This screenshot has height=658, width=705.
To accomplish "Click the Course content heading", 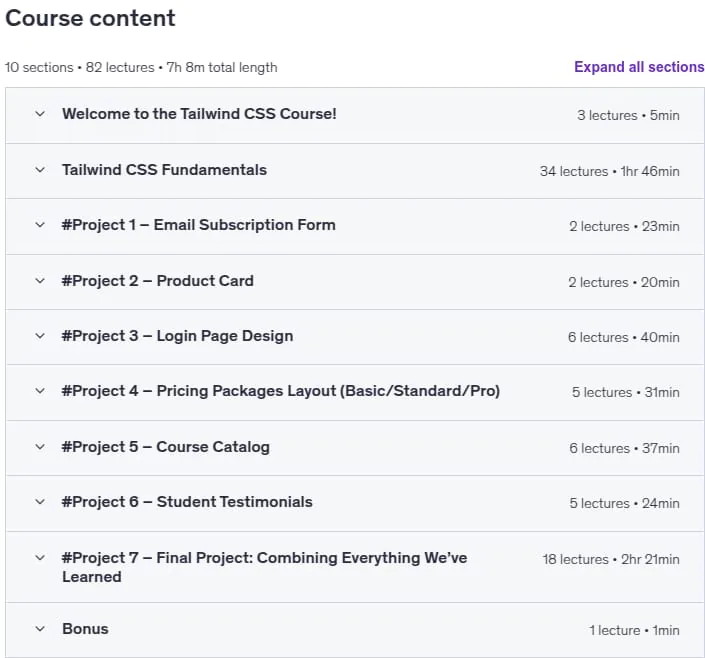I will pyautogui.click(x=90, y=18).
